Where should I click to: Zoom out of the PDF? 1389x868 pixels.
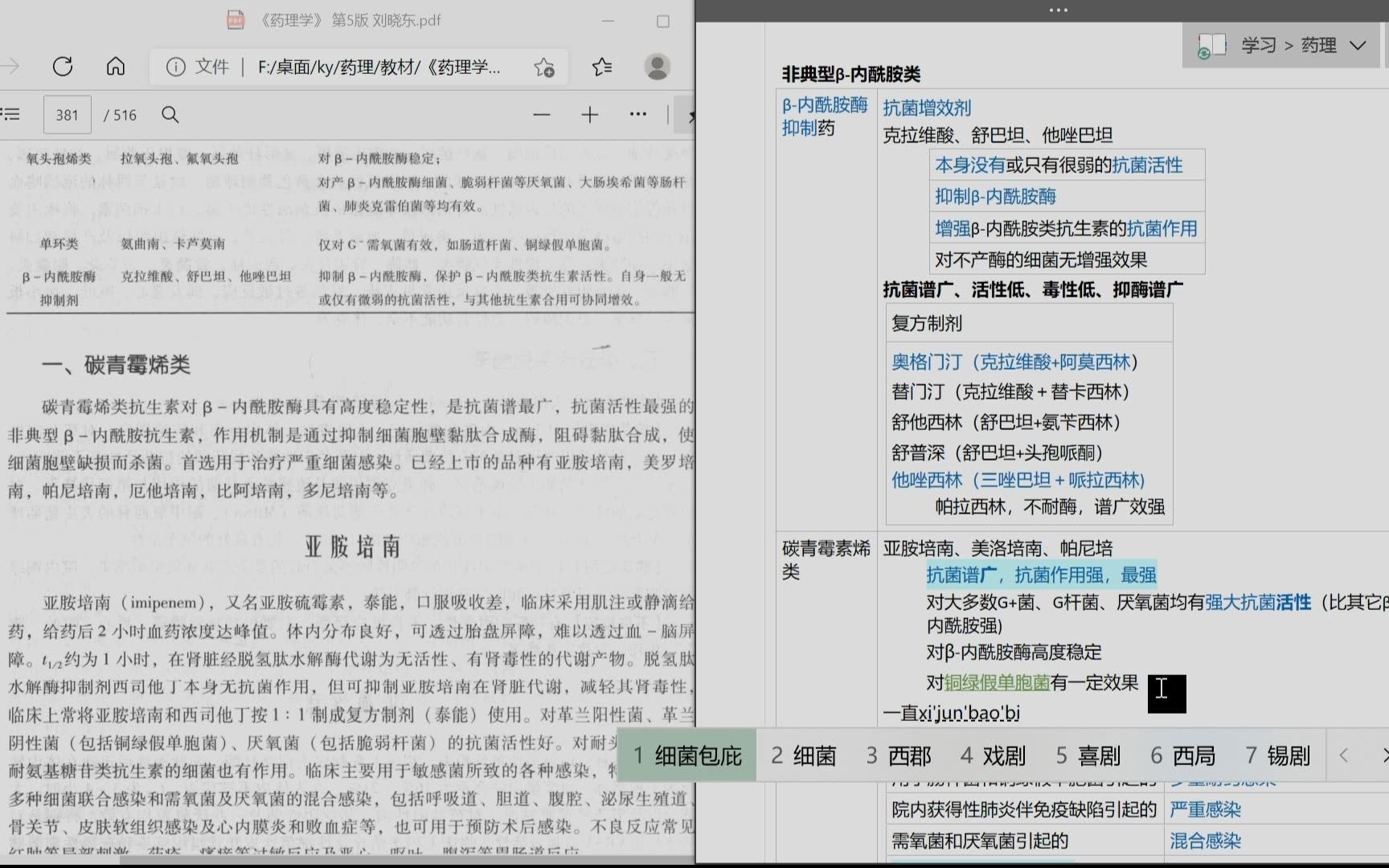pyautogui.click(x=542, y=115)
